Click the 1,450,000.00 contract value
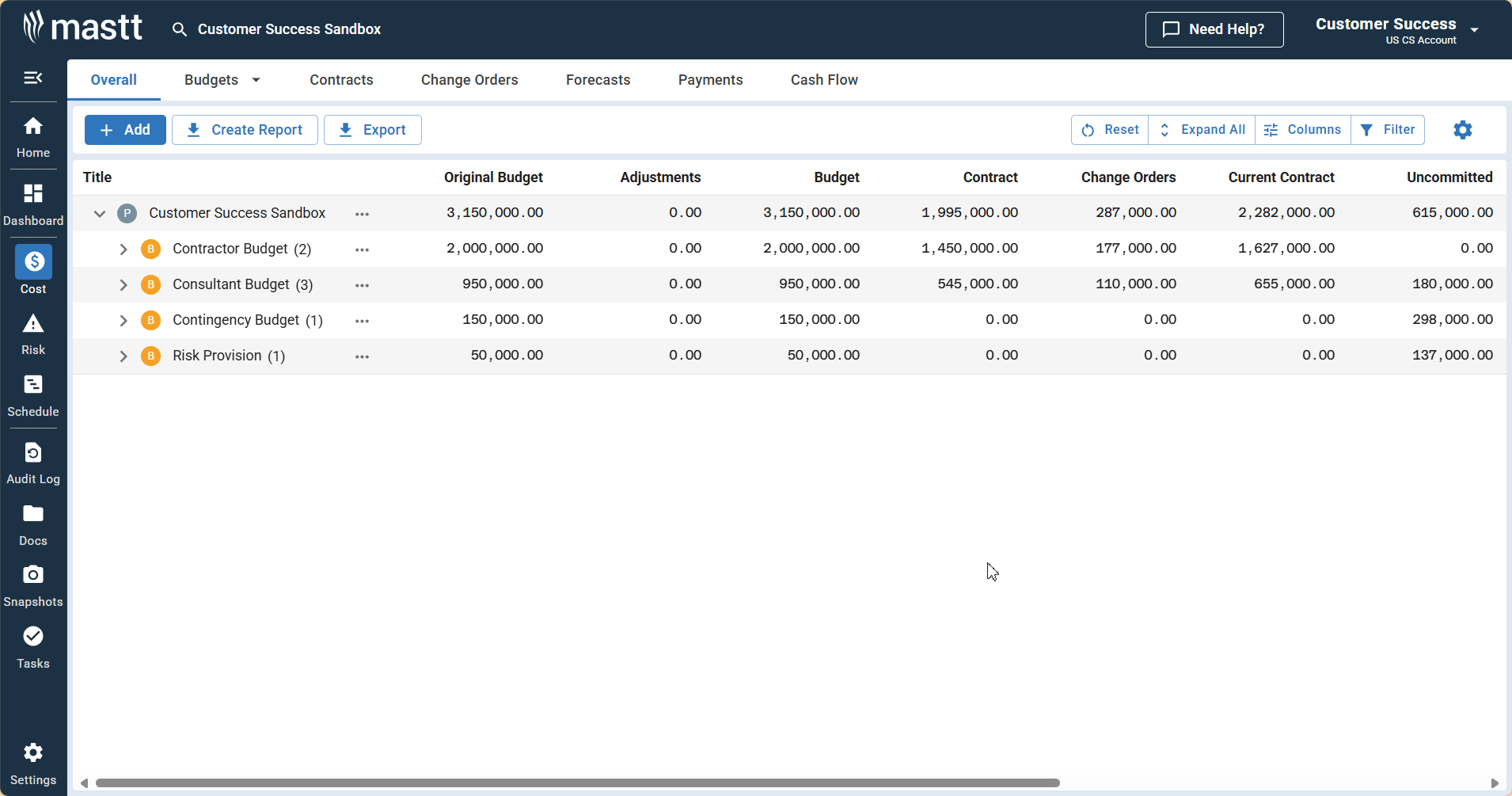The width and height of the screenshot is (1512, 796). 970,249
